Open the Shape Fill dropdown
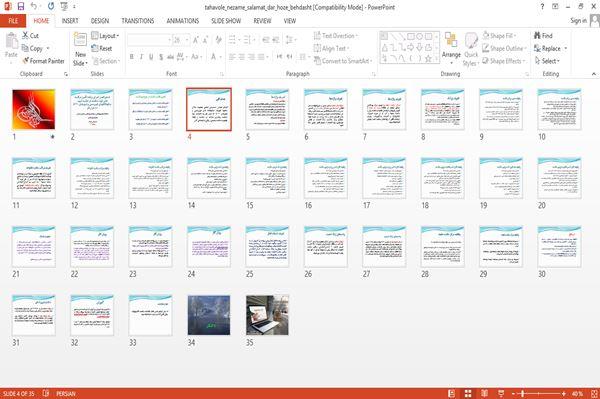 click(x=499, y=36)
